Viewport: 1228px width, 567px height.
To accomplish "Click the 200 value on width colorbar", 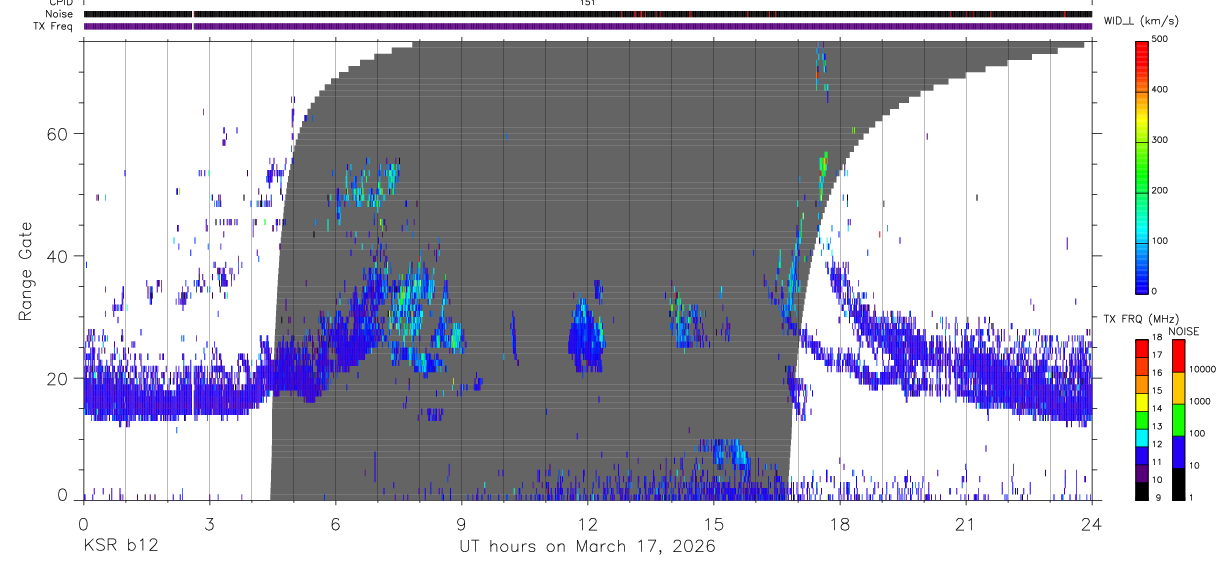I will (1159, 190).
